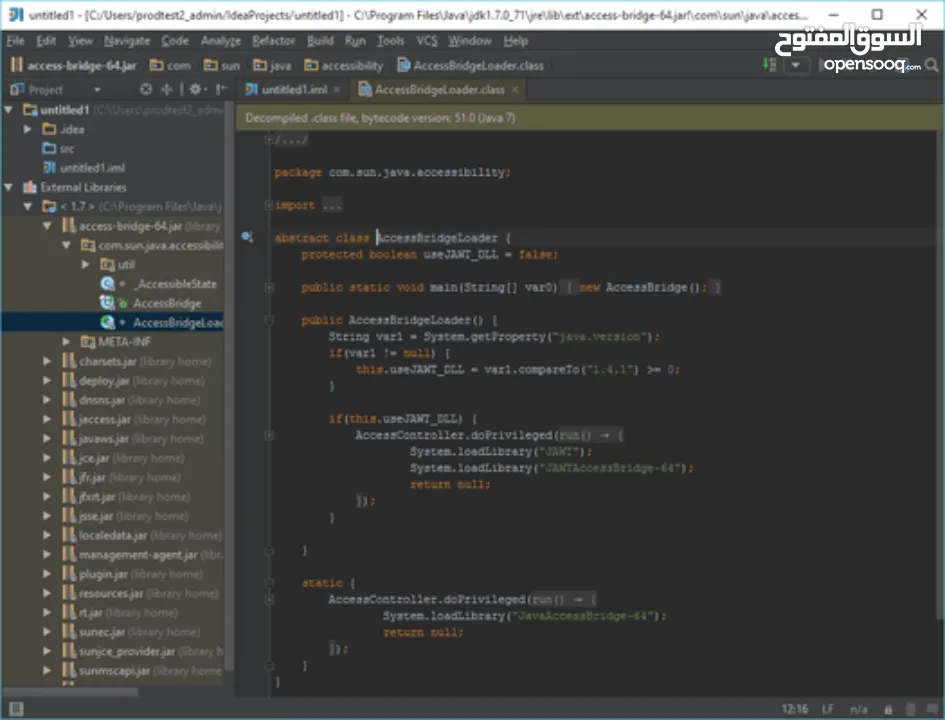The image size is (945, 720).
Task: Open the Project view dropdown arrow
Action: pos(96,89)
